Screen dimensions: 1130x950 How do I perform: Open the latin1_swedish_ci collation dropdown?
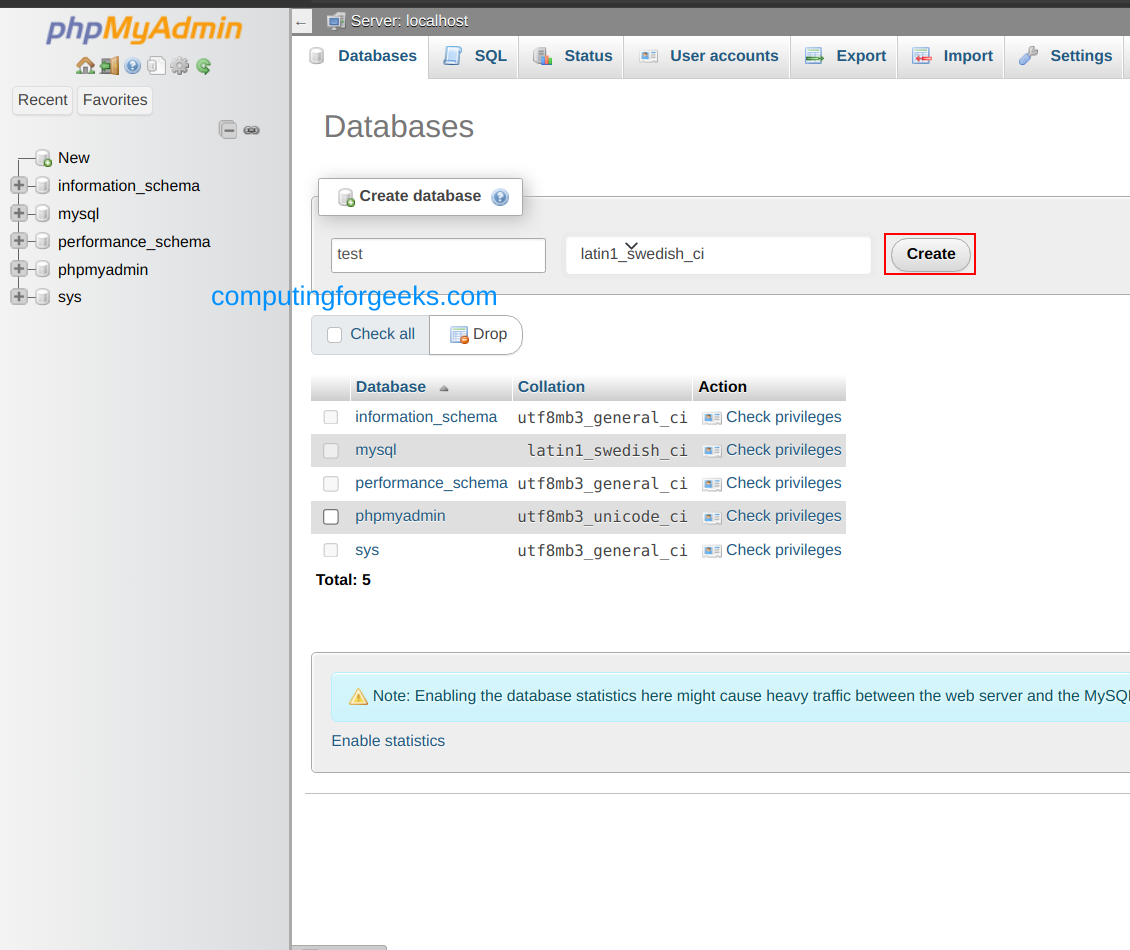tap(718, 255)
